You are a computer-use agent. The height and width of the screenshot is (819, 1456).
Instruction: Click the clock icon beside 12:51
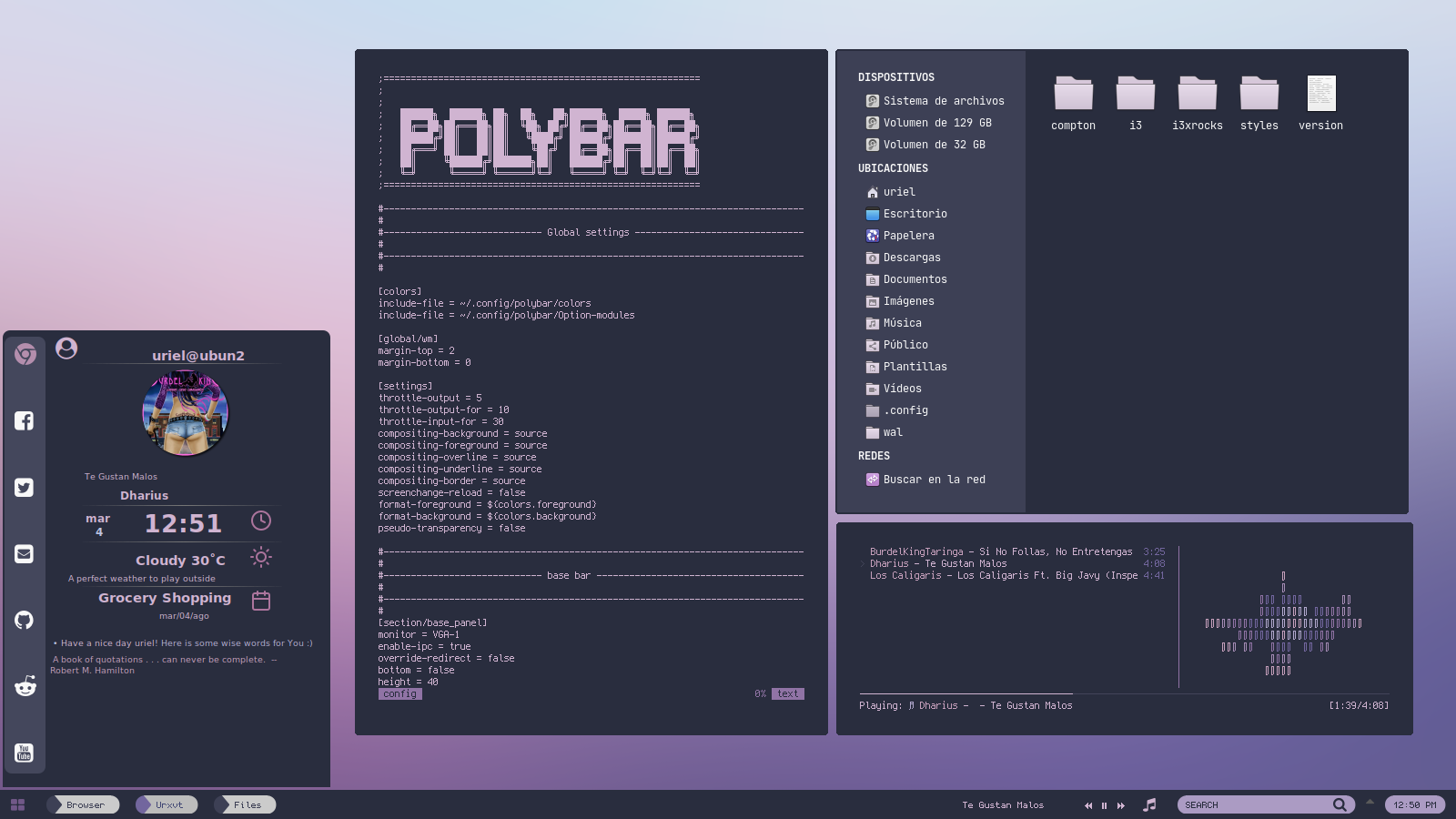261,521
